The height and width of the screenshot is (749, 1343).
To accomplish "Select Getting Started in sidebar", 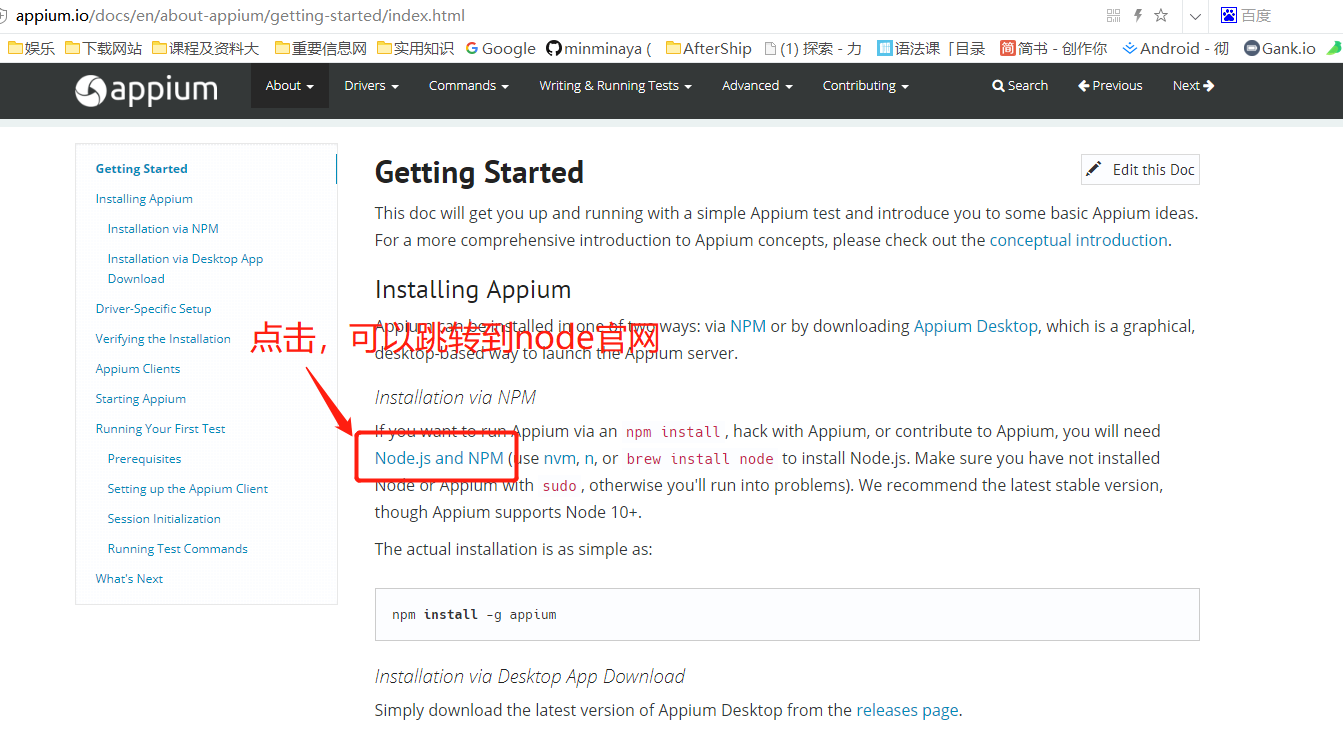I will click(142, 169).
